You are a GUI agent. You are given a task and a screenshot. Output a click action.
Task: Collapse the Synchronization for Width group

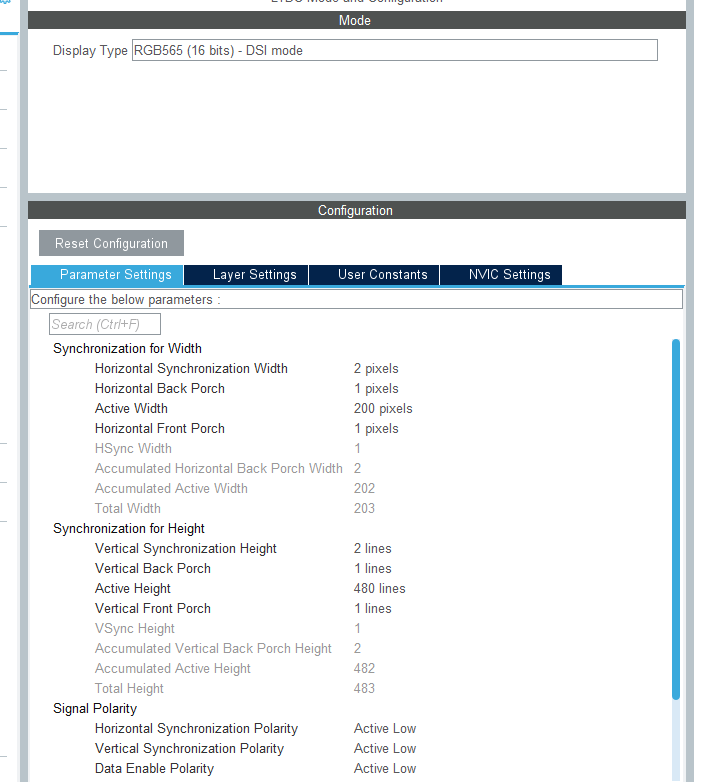tap(127, 349)
